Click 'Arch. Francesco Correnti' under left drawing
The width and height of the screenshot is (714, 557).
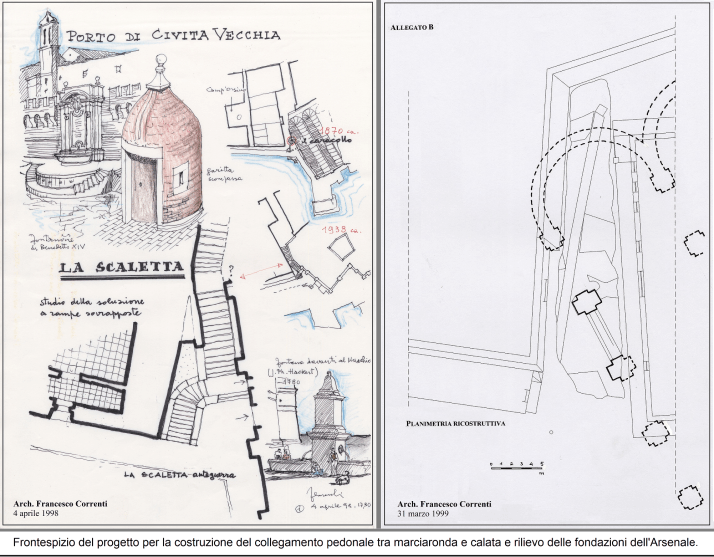[62, 502]
